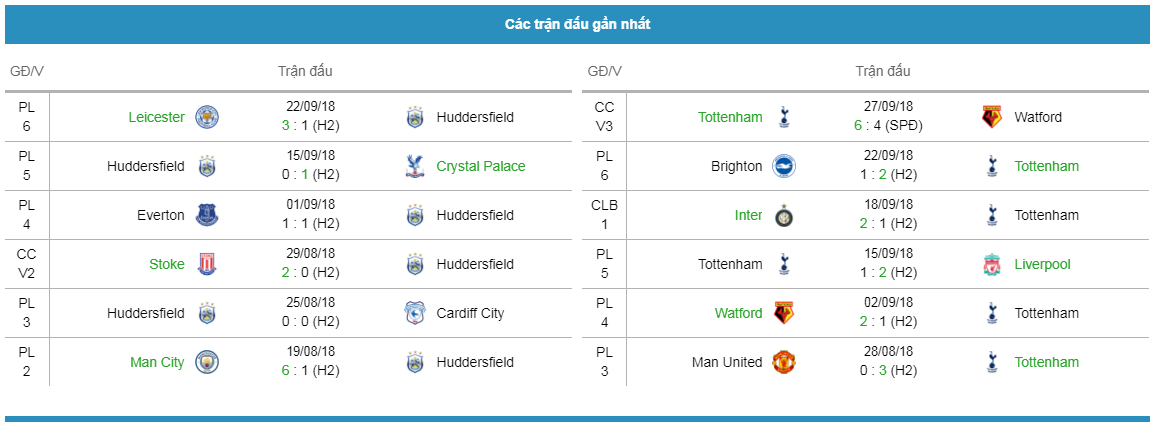
Task: Click the Man City club crest
Action: tap(207, 362)
